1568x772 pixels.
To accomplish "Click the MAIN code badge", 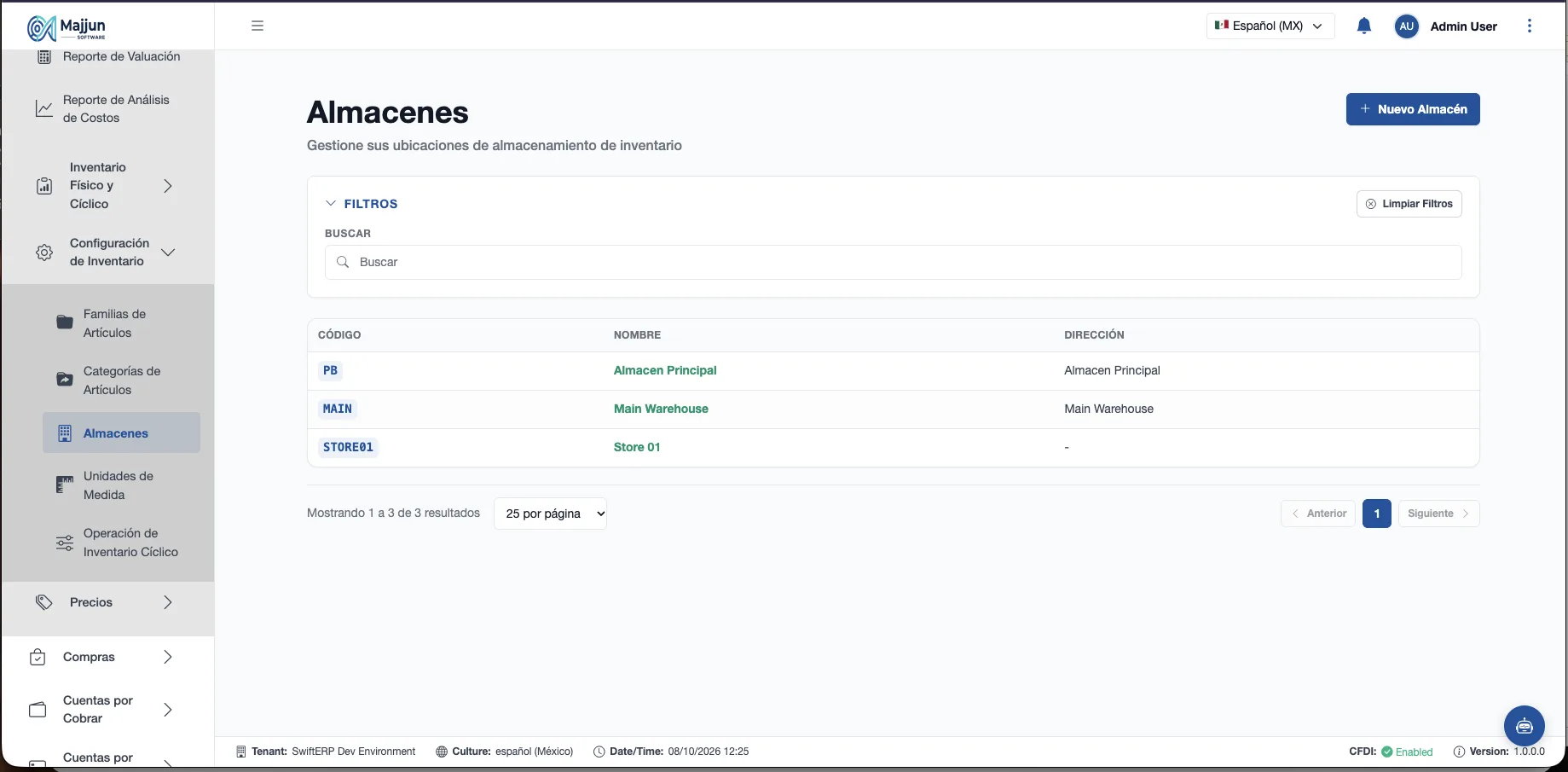I will point(338,409).
